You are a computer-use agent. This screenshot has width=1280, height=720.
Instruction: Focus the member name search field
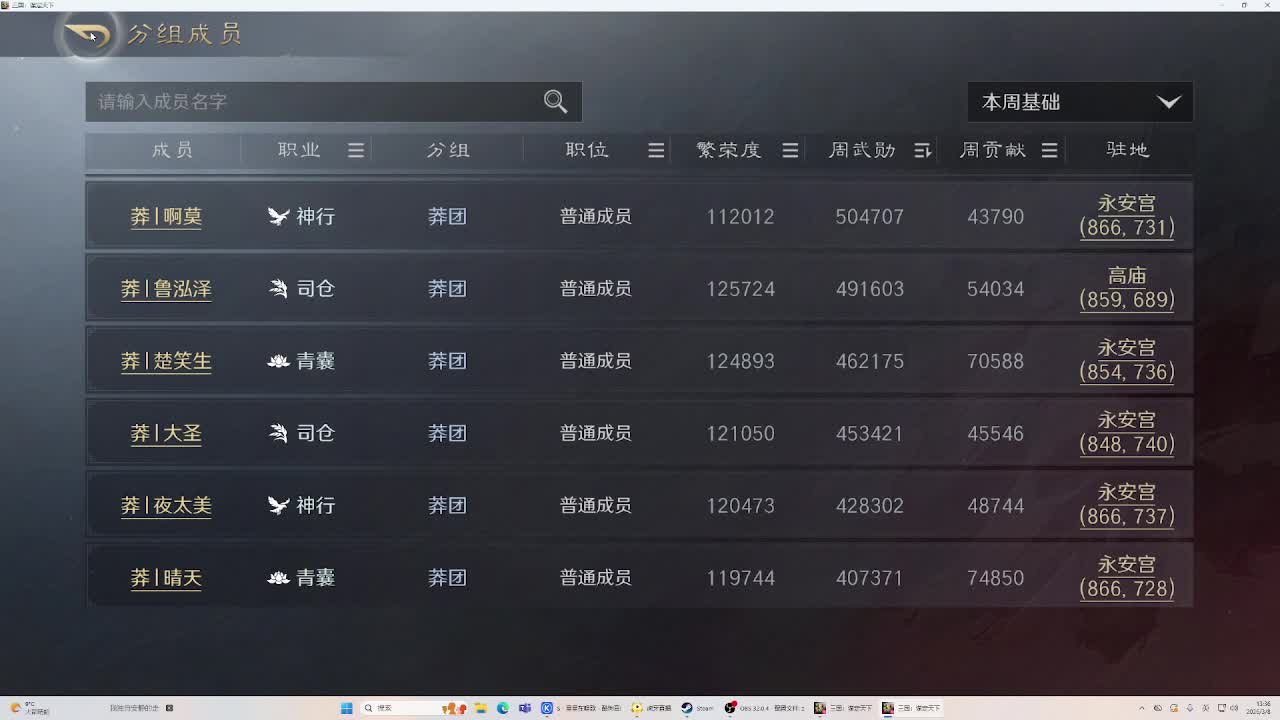pyautogui.click(x=310, y=102)
